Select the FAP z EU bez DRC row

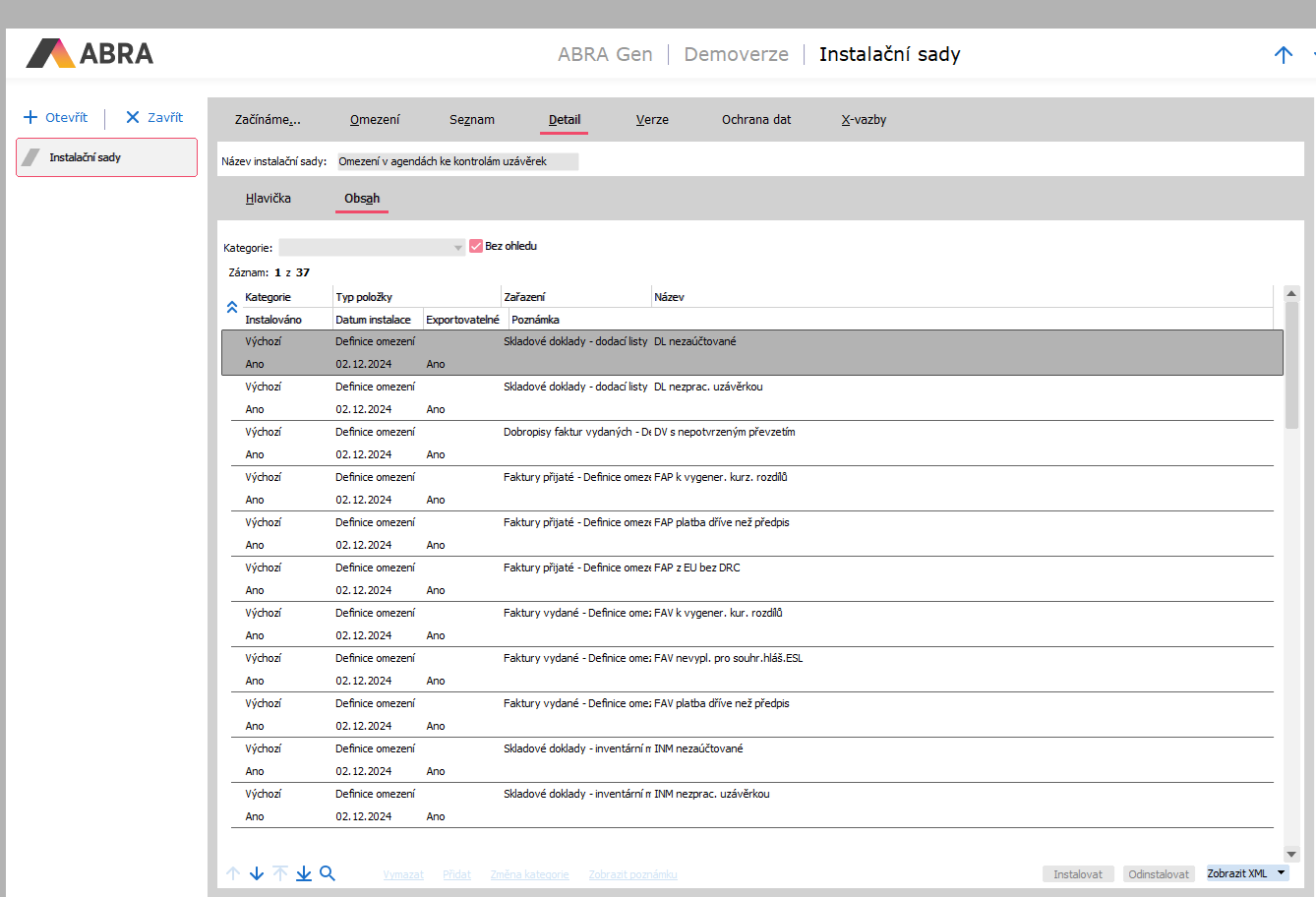click(696, 568)
